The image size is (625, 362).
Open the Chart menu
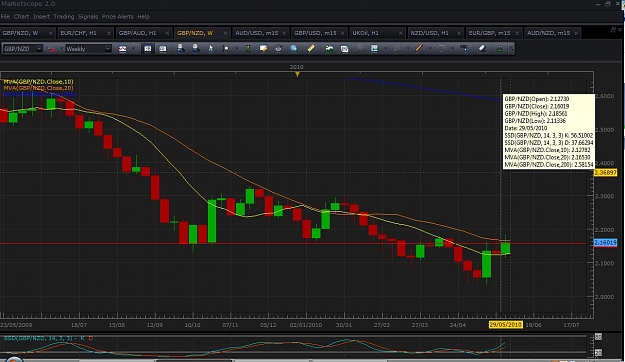(x=21, y=17)
